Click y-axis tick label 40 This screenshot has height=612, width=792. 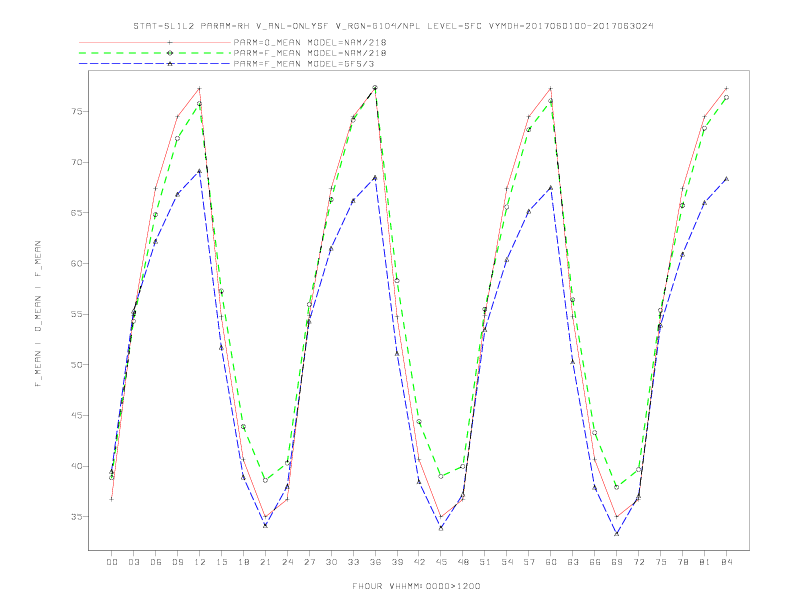point(77,466)
